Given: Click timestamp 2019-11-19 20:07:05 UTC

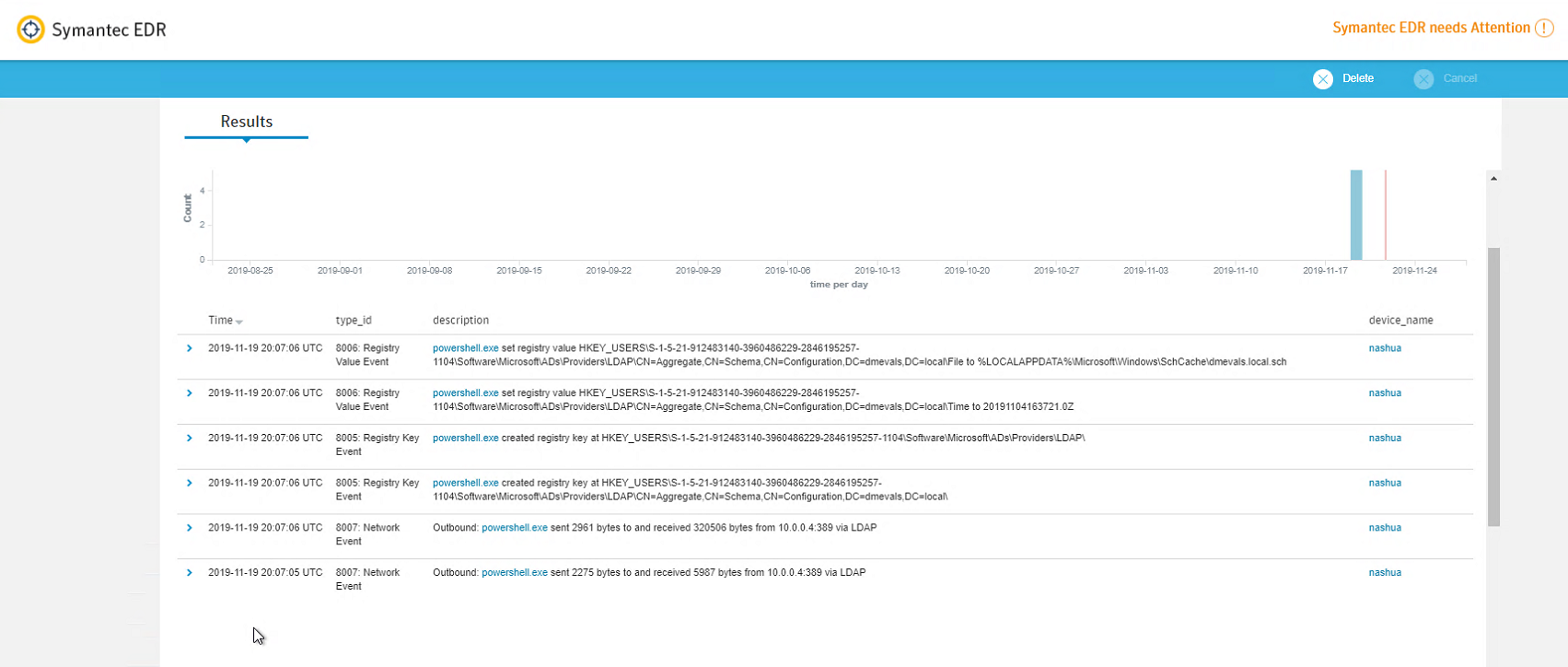Looking at the screenshot, I should coord(265,573).
